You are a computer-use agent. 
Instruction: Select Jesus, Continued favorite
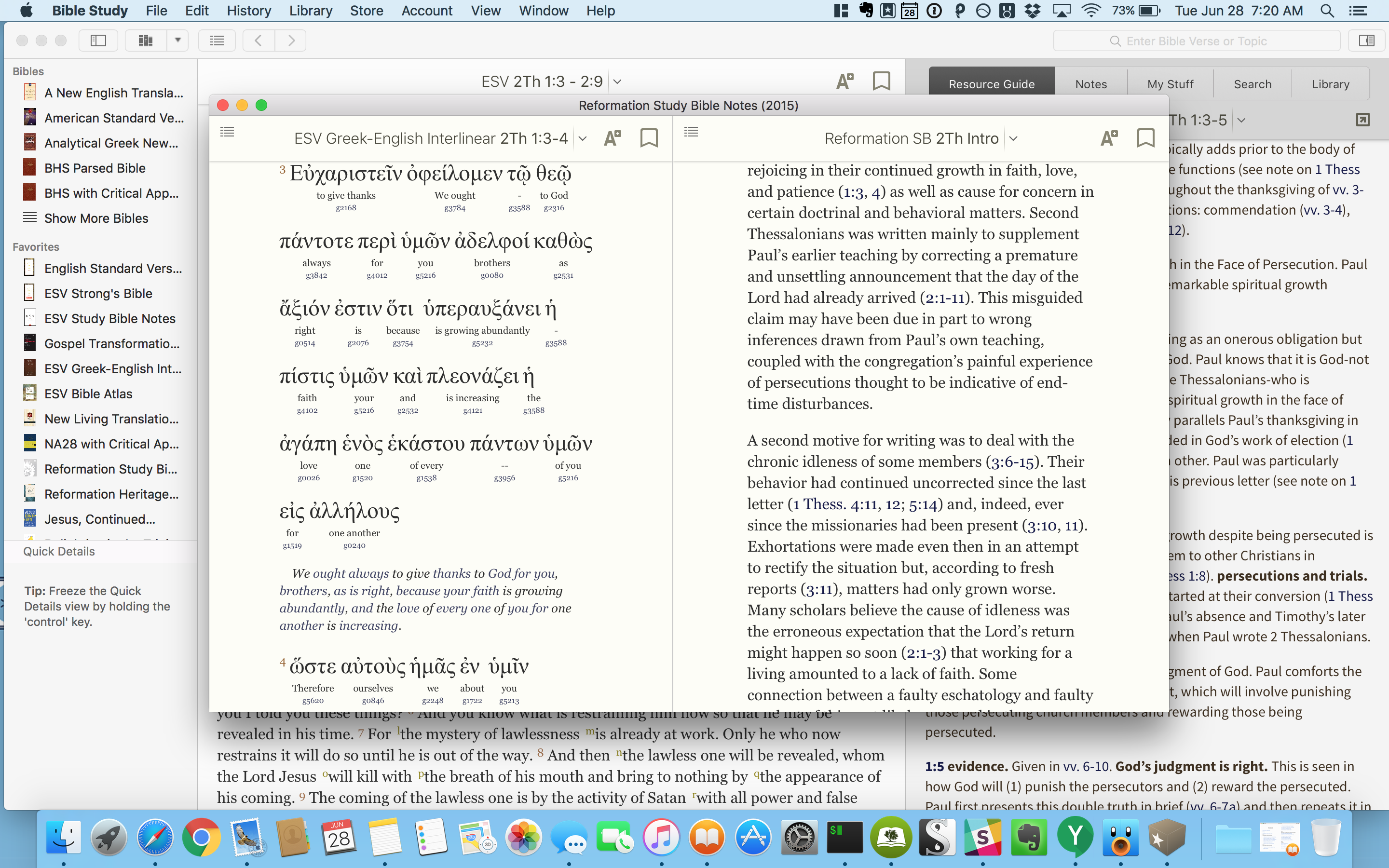coord(90,519)
